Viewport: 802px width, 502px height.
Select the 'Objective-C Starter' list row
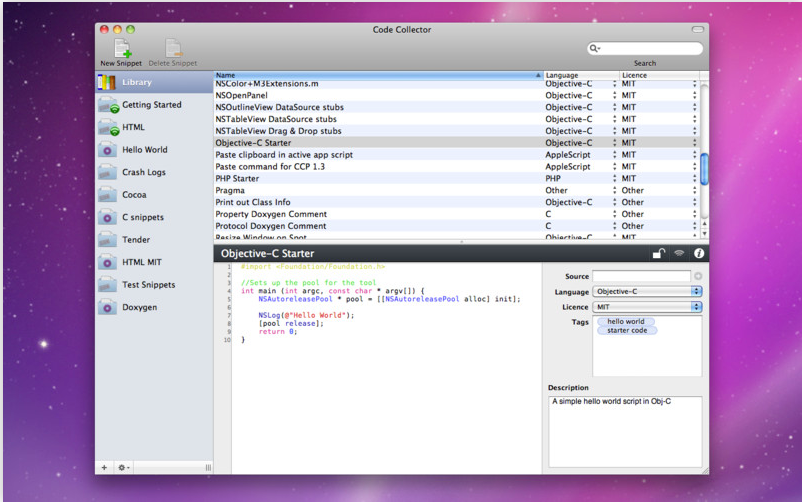[457, 143]
